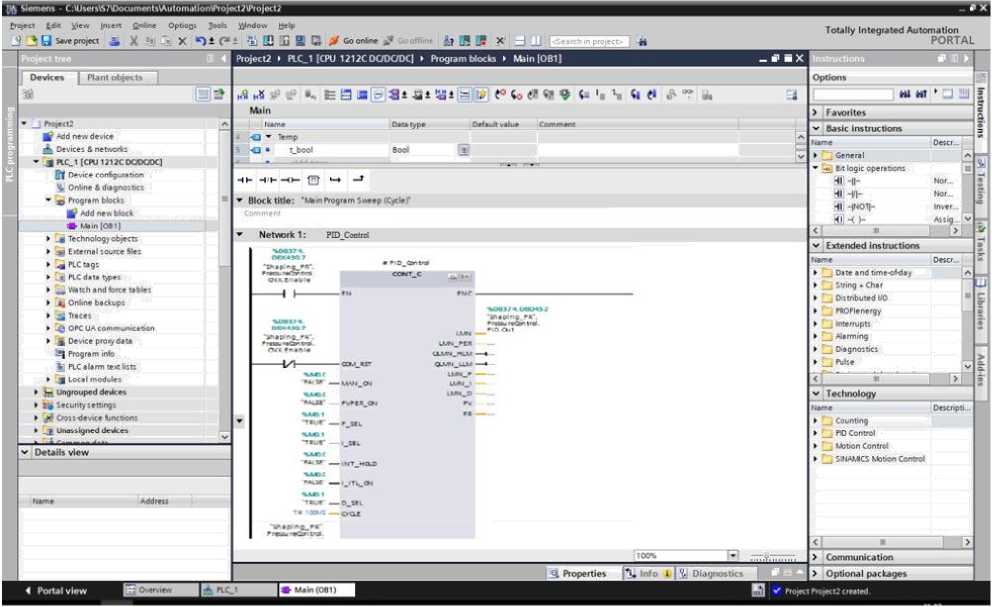Insert a normally open contact from favorites bar
Viewport: 992px width, 607px height.
pyautogui.click(x=245, y=180)
